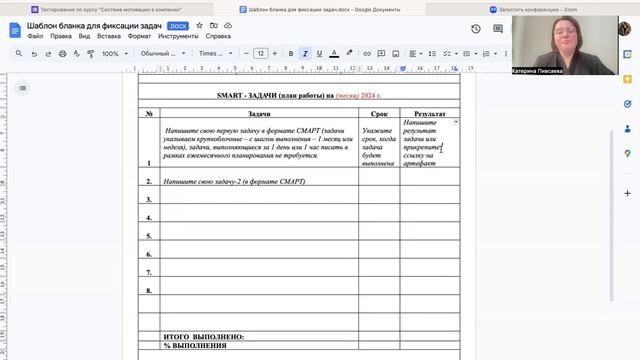
Task: Show document outline button
Action: 23,88
